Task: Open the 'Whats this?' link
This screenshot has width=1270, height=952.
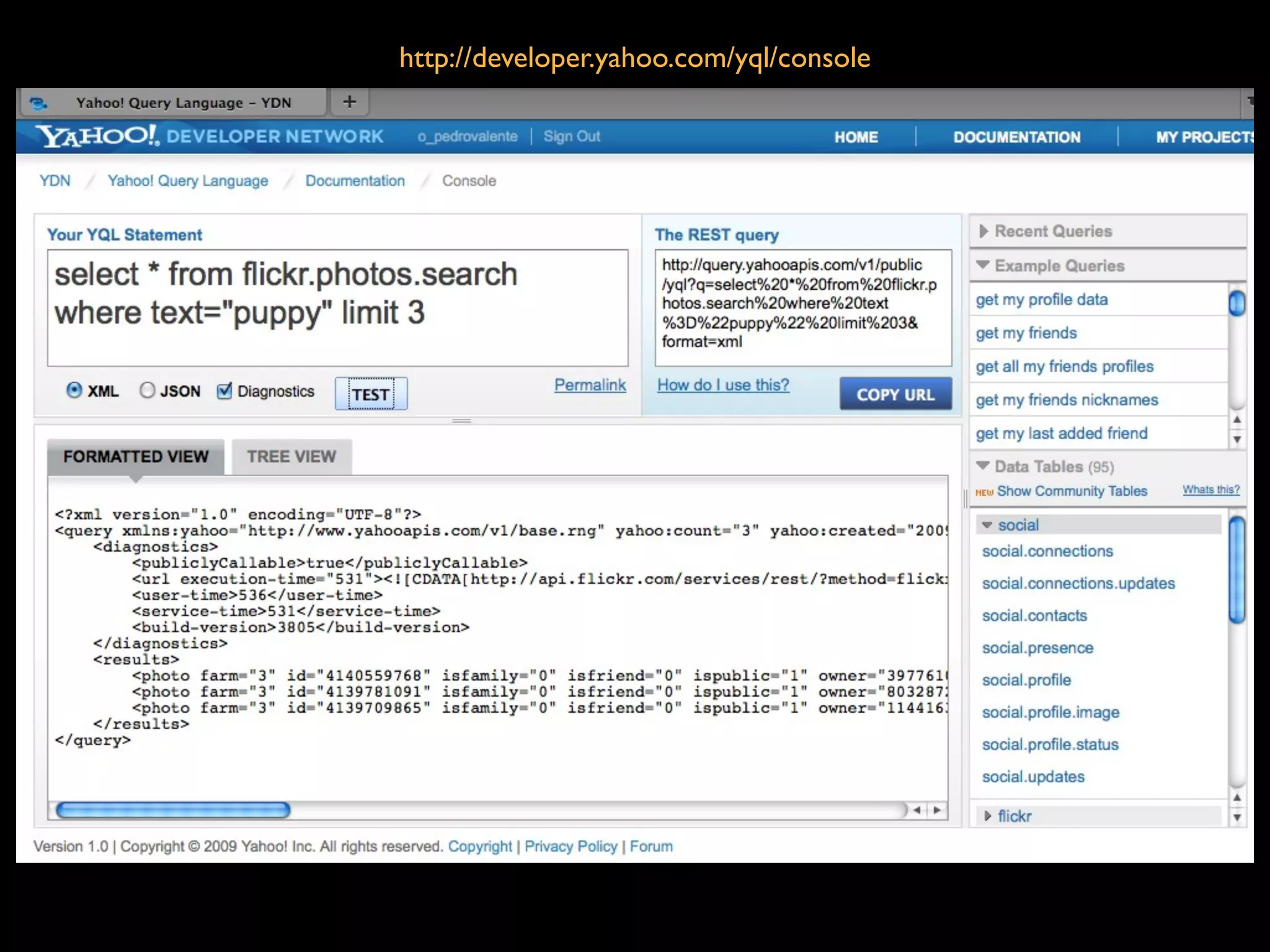Action: click(1210, 490)
